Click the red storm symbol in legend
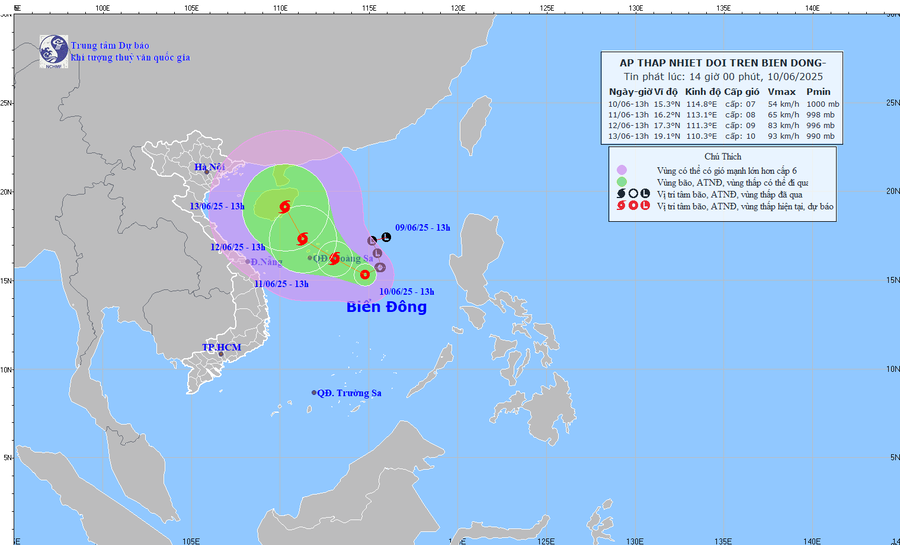 [x=621, y=206]
